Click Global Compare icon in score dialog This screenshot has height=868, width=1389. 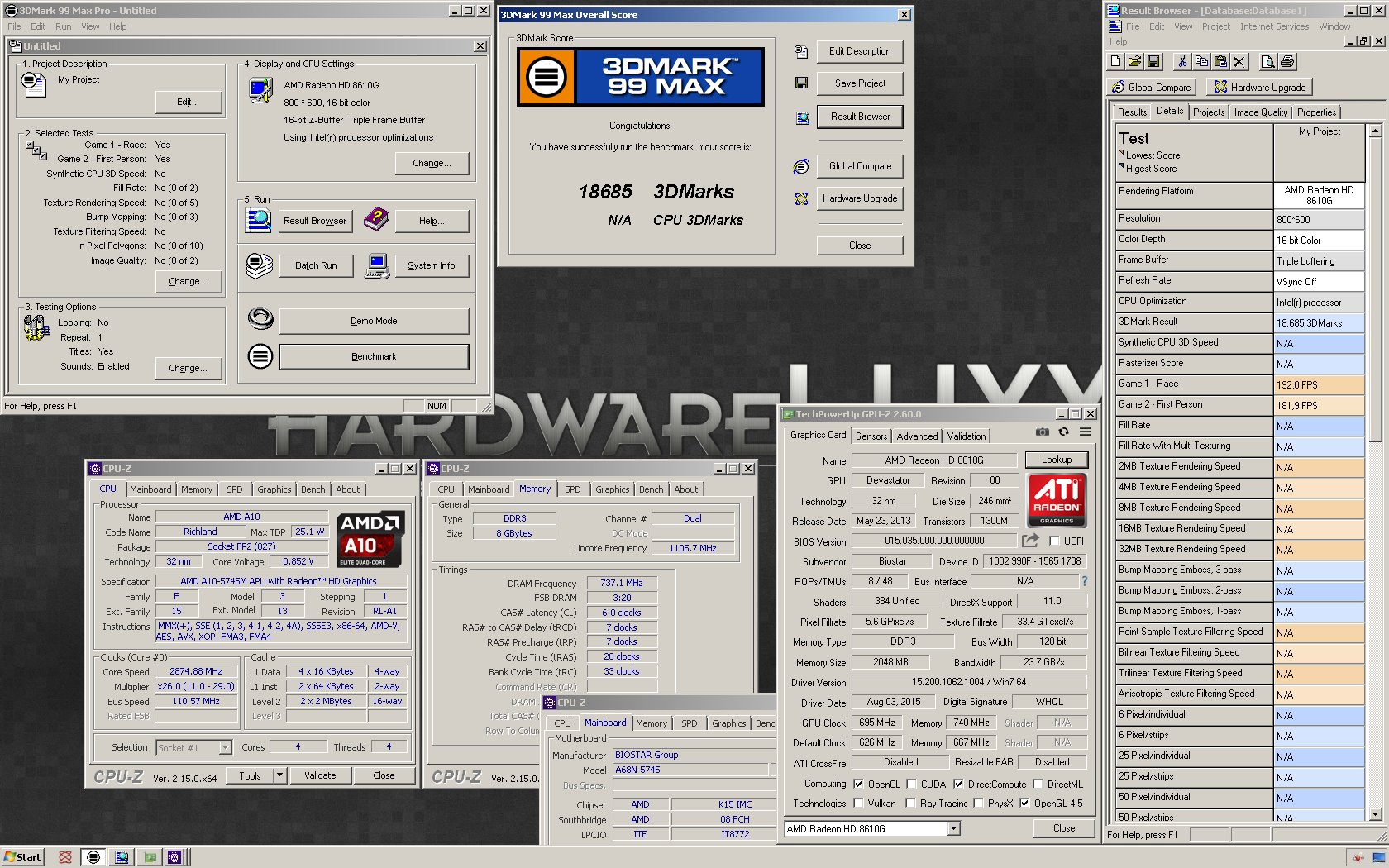pyautogui.click(x=800, y=166)
